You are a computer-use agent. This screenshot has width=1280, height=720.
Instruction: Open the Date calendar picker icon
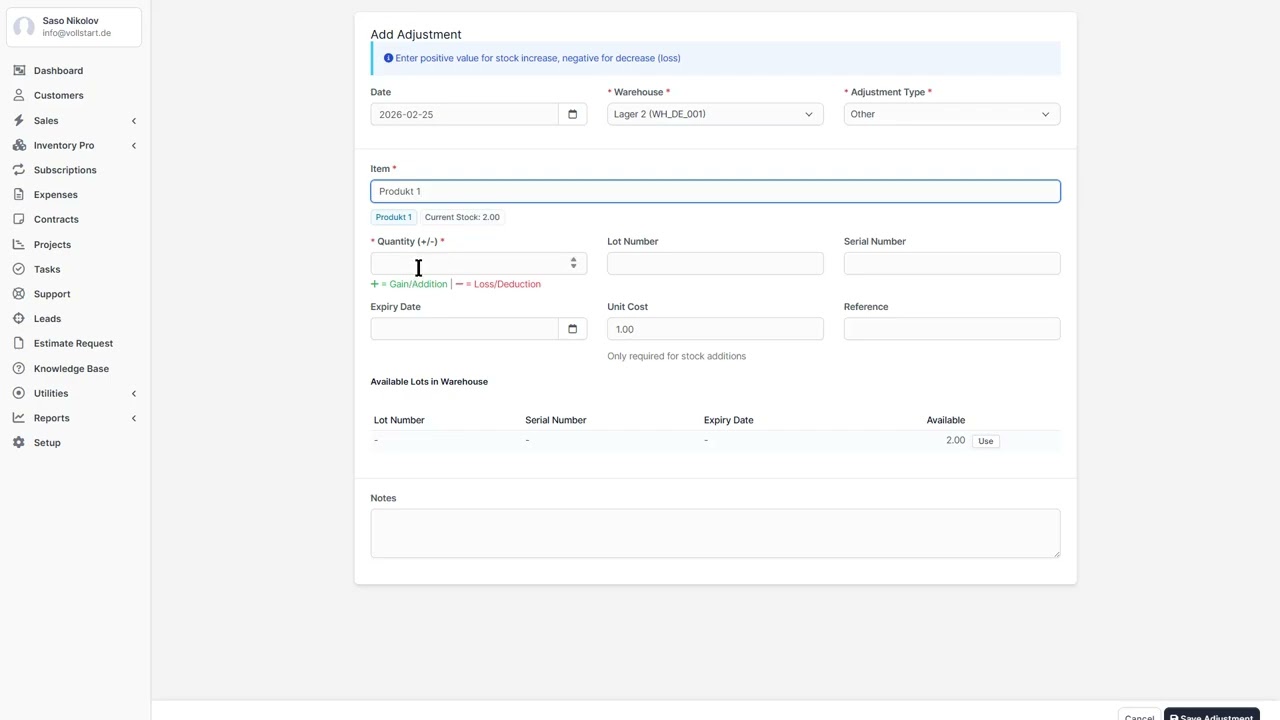tap(572, 114)
